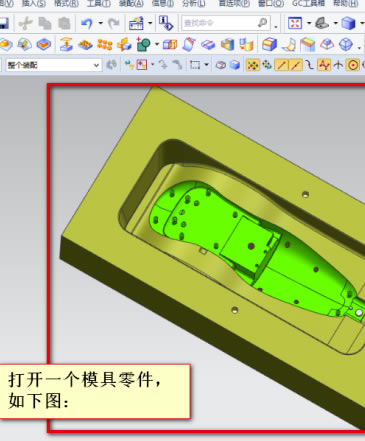Open the 帮助(H) menu

coord(344,4)
